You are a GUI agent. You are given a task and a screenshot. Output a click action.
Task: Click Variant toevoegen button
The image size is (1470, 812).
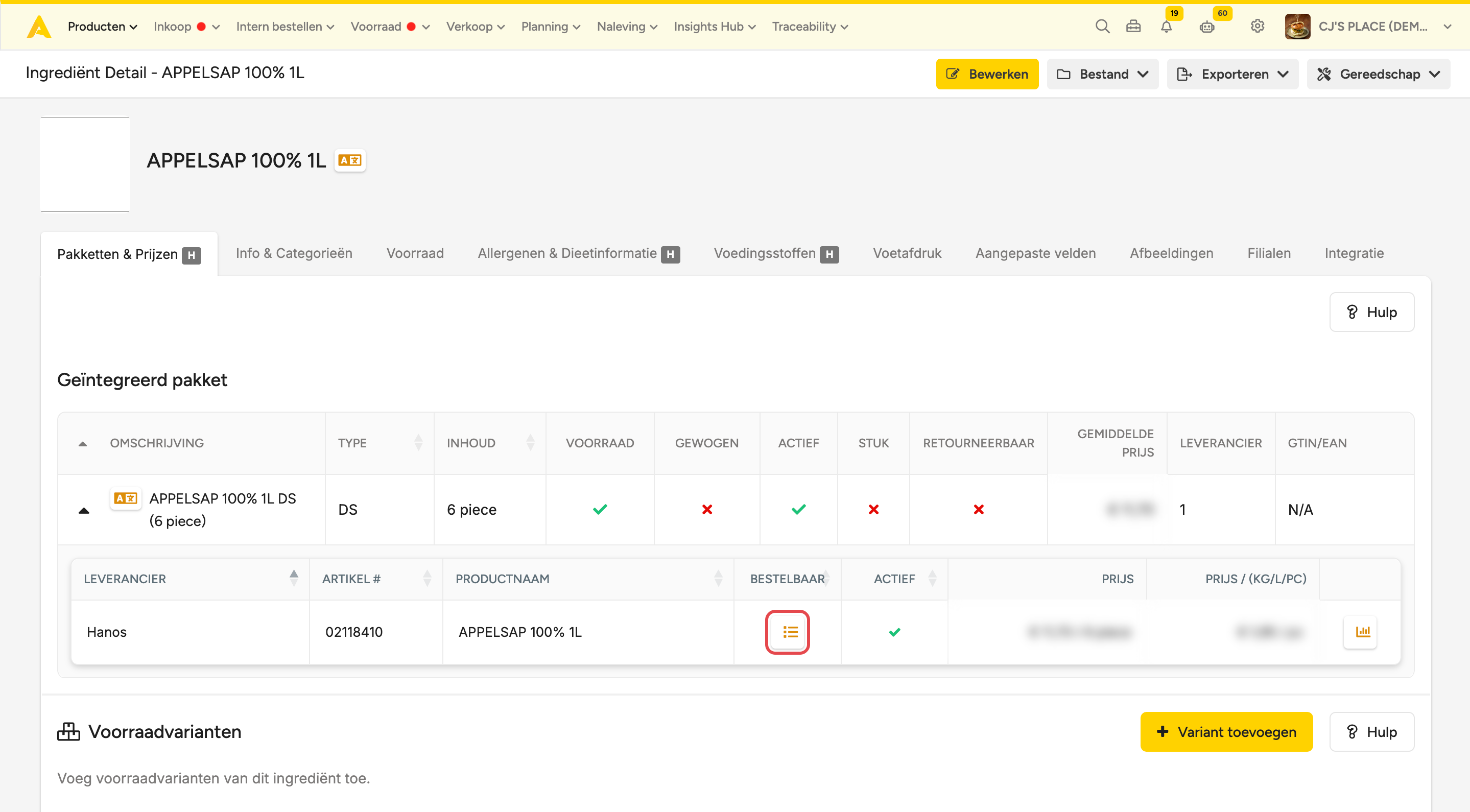pyautogui.click(x=1226, y=732)
